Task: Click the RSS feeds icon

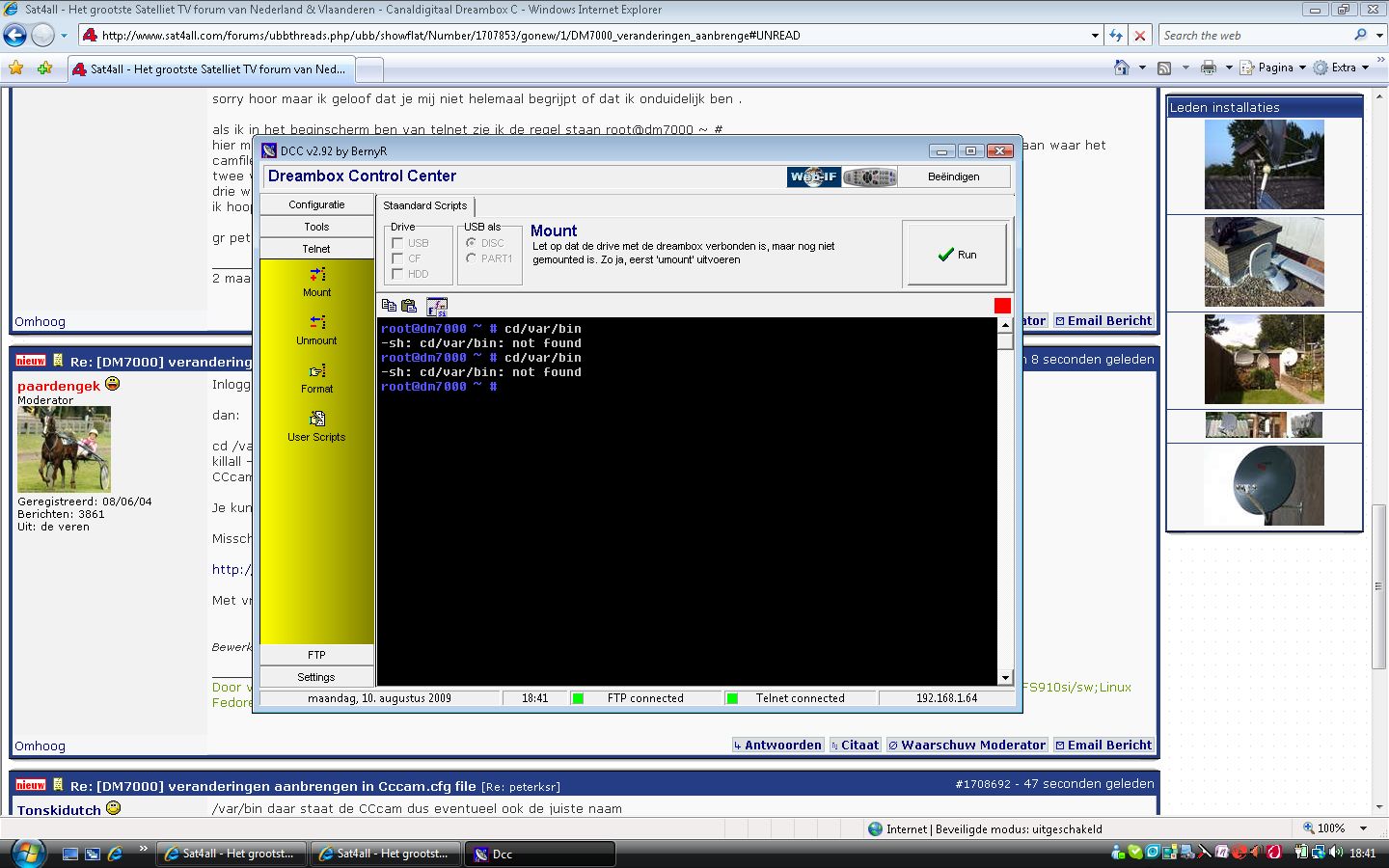Action: pos(1164,68)
